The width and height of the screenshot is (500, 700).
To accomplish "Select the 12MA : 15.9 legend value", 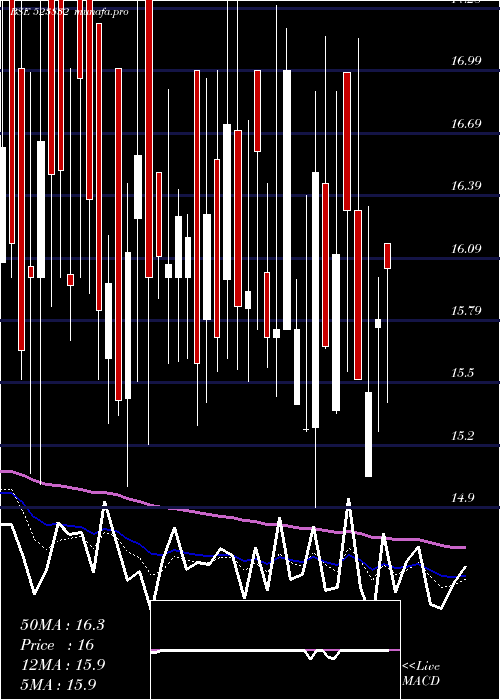I will [x=62, y=665].
